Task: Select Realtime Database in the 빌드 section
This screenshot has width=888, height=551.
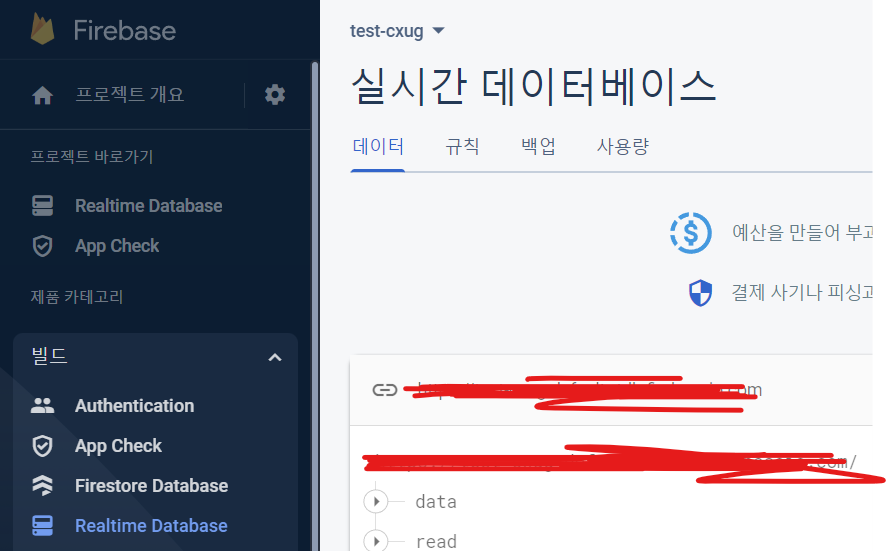Action: click(151, 526)
